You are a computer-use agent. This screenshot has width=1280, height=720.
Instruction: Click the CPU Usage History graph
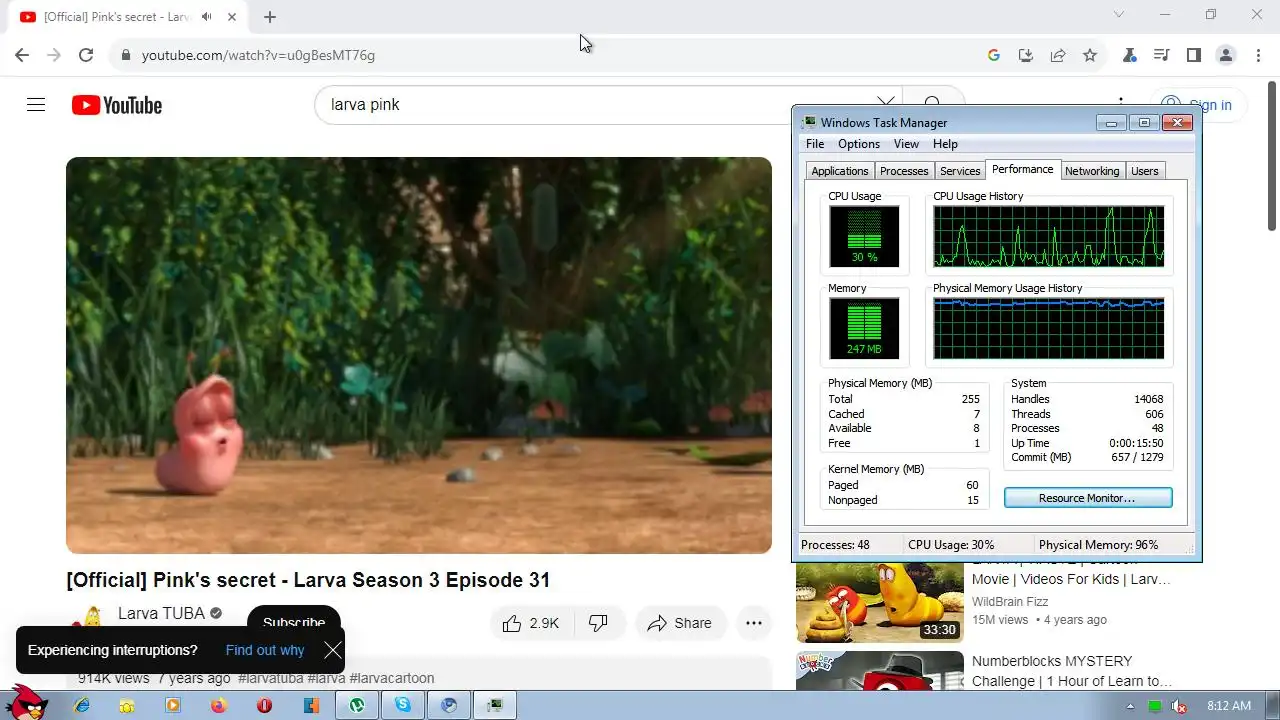coord(1049,237)
